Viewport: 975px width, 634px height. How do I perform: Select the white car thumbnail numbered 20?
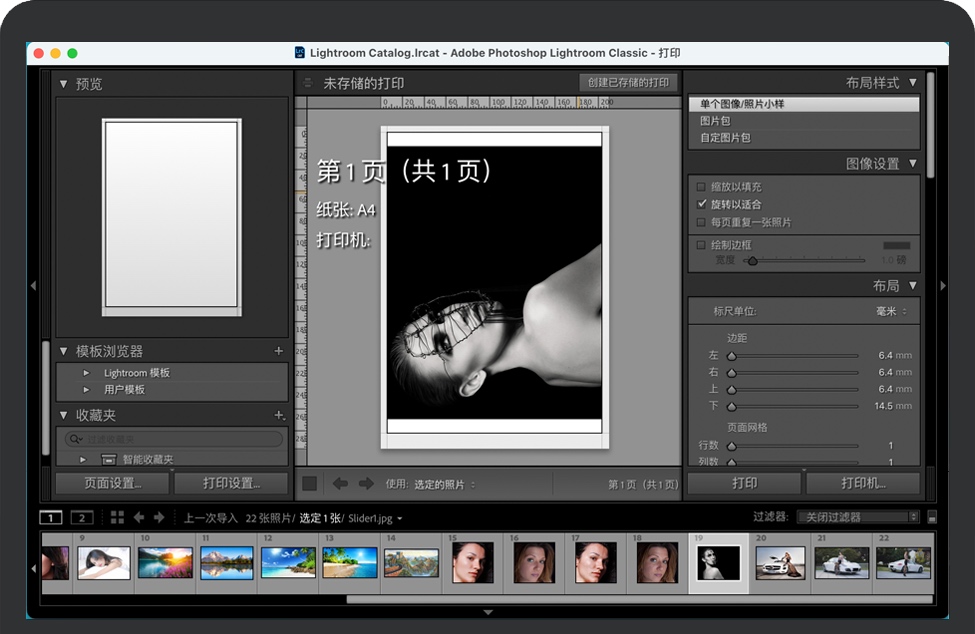click(x=780, y=563)
